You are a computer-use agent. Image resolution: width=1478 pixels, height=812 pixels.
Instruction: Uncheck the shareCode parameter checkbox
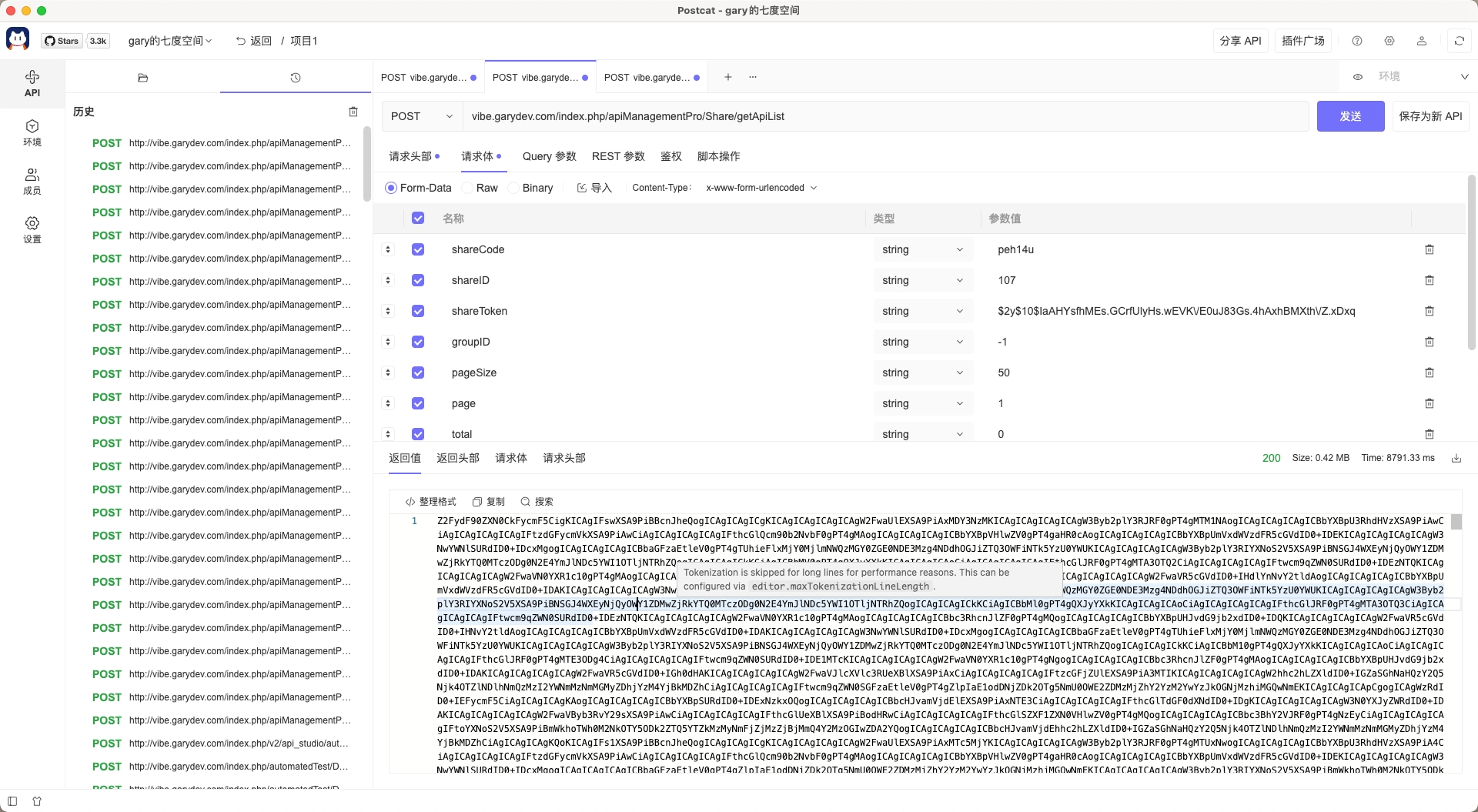418,249
